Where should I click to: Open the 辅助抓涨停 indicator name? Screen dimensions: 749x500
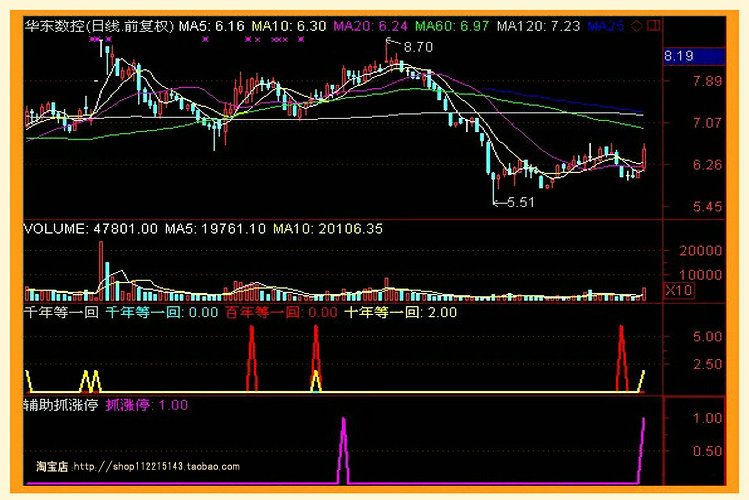[x=60, y=405]
